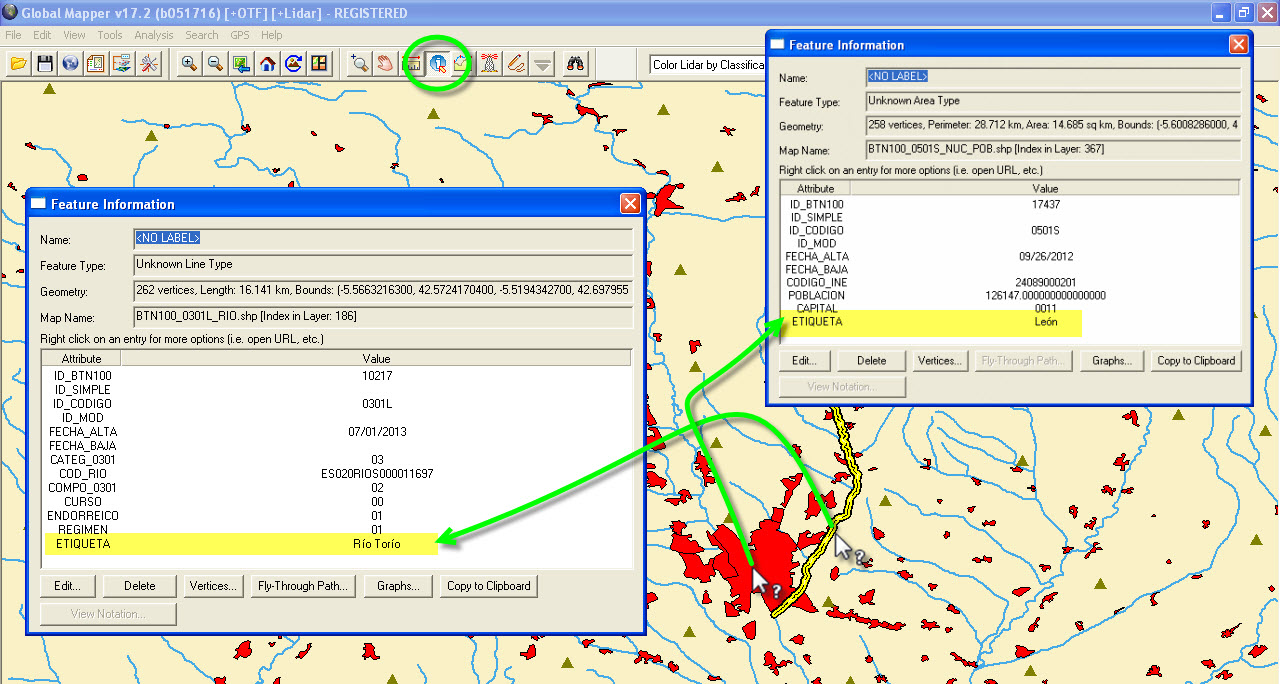This screenshot has height=684, width=1280.
Task: Save the workspace with the disk icon
Action: [46, 62]
